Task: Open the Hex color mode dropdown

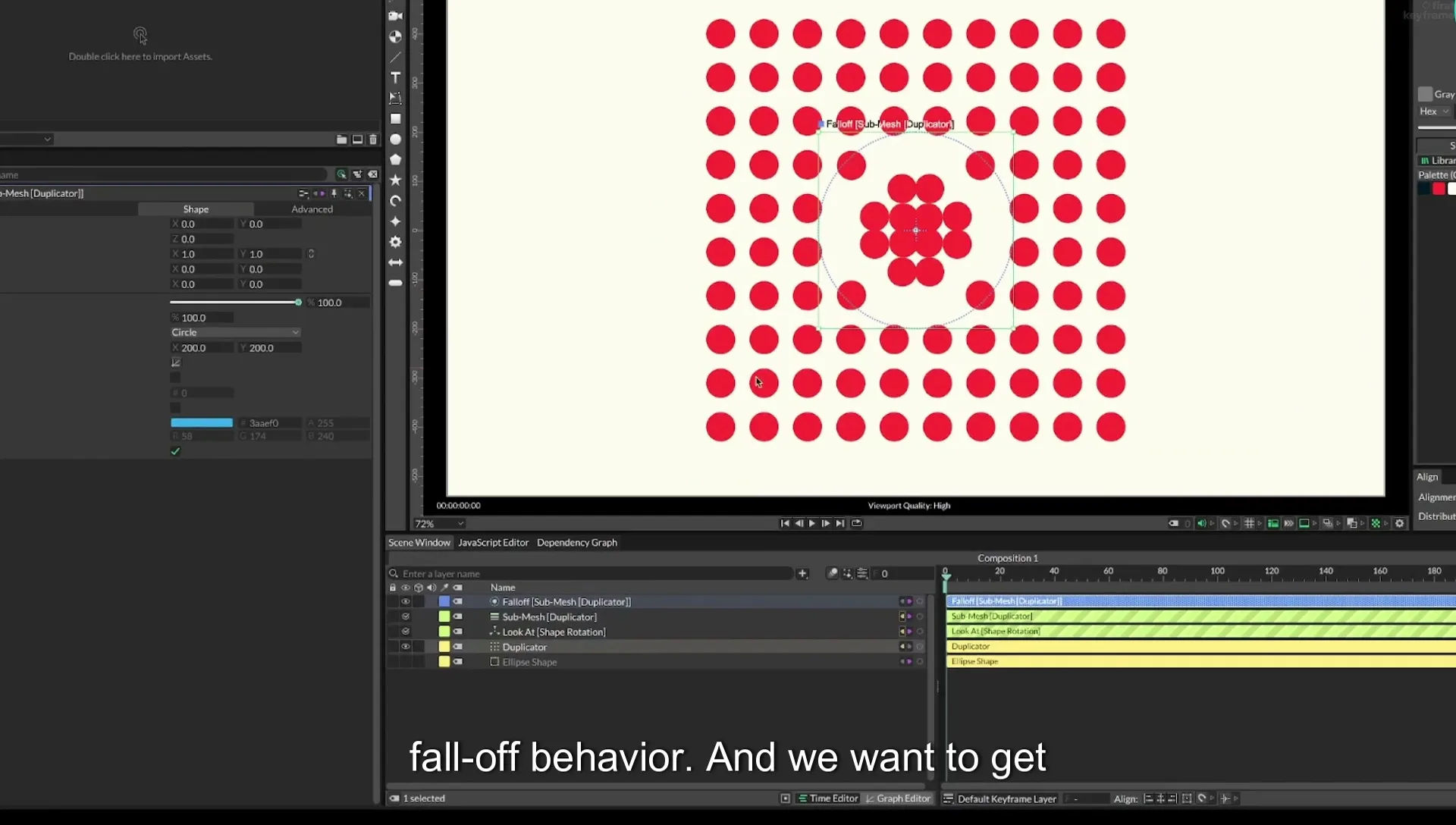Action: [1434, 111]
